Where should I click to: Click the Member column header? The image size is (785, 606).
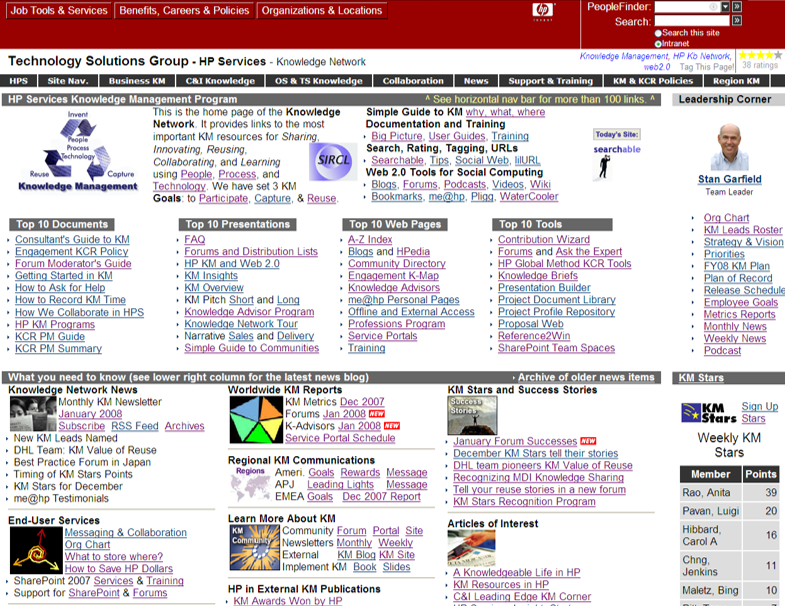tap(710, 474)
